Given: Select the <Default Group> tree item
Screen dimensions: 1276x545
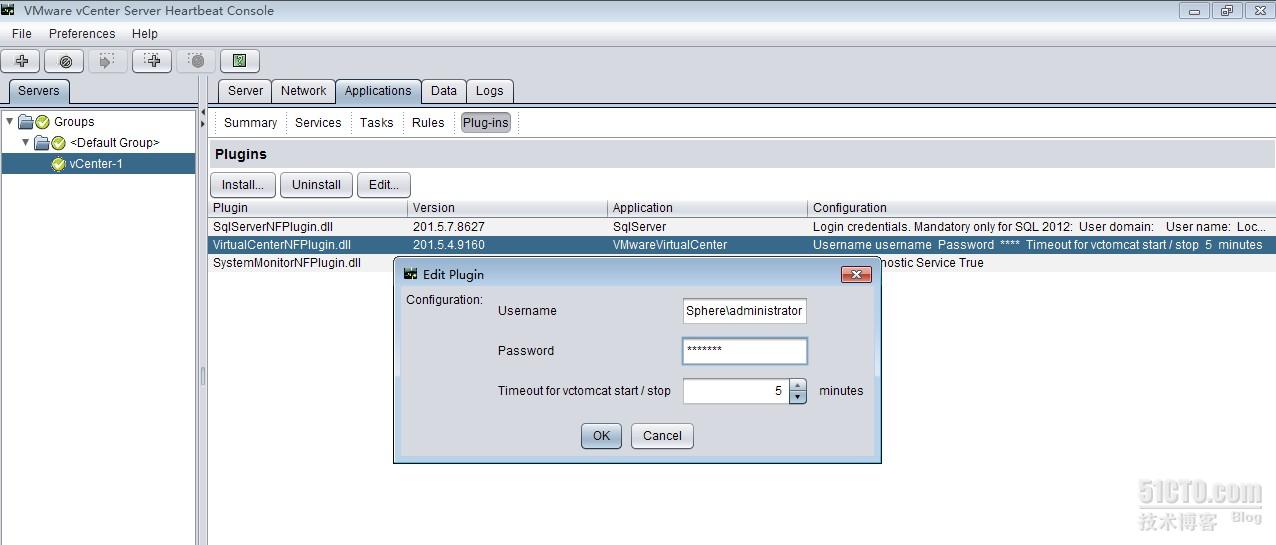Looking at the screenshot, I should point(114,143).
